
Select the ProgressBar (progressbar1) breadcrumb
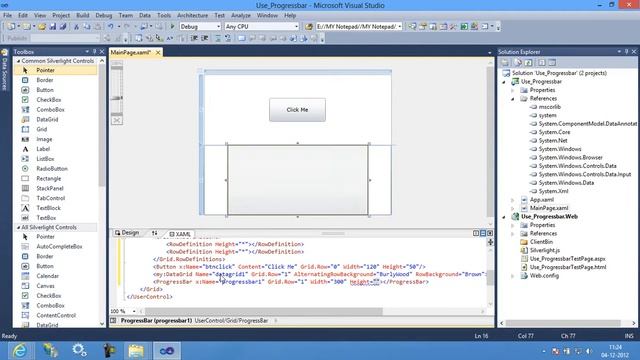pos(156,321)
